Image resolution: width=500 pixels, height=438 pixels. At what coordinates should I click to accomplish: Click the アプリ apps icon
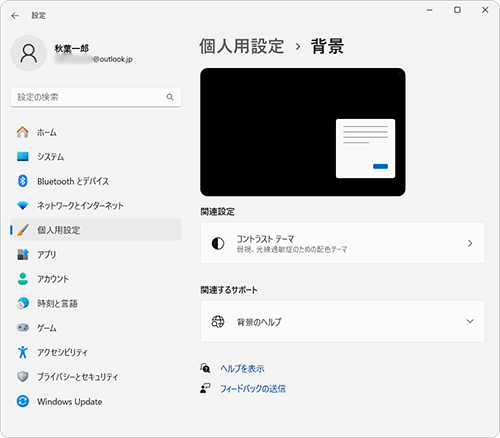(23, 254)
